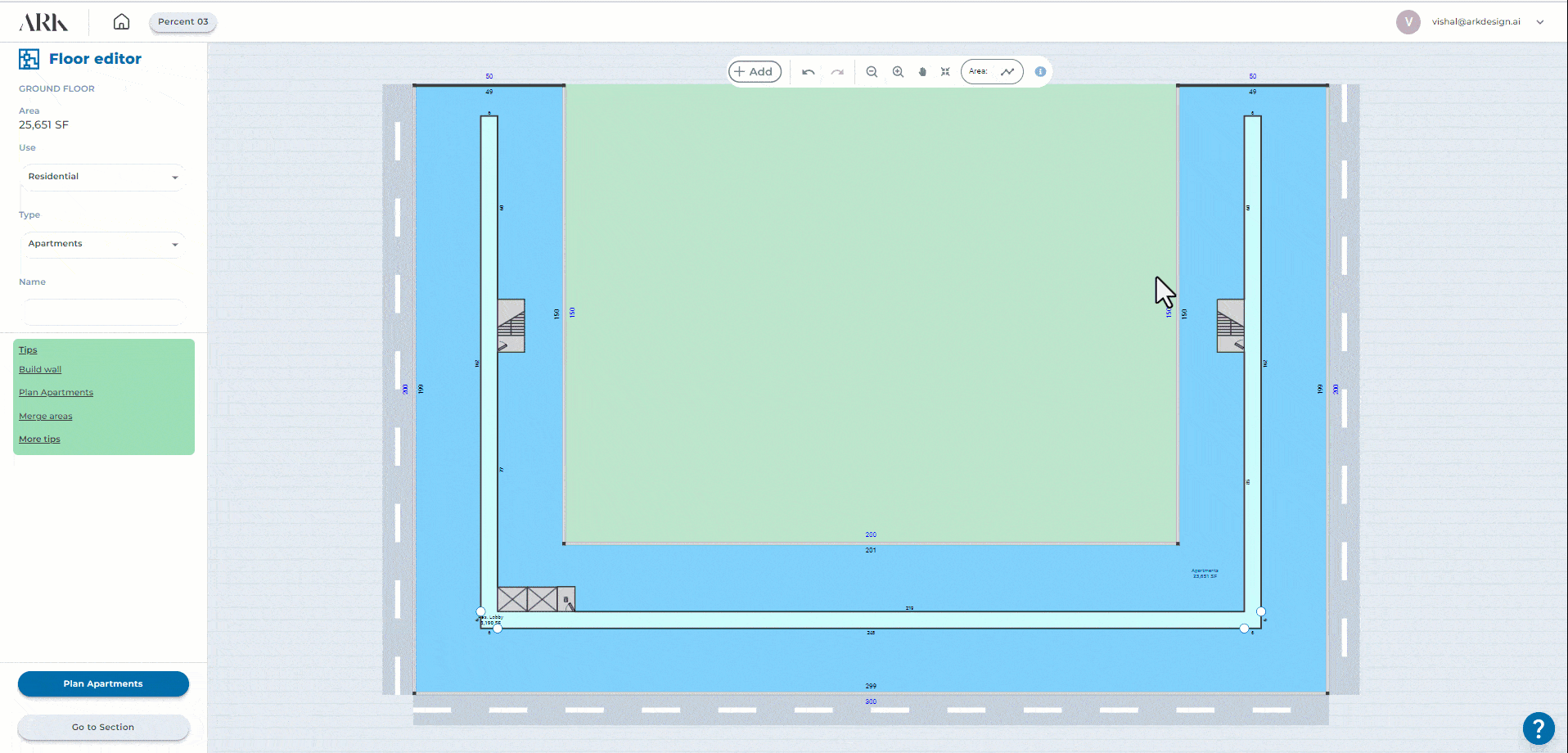1568x753 pixels.
Task: Zoom out using the magnifier minus icon
Action: click(872, 72)
